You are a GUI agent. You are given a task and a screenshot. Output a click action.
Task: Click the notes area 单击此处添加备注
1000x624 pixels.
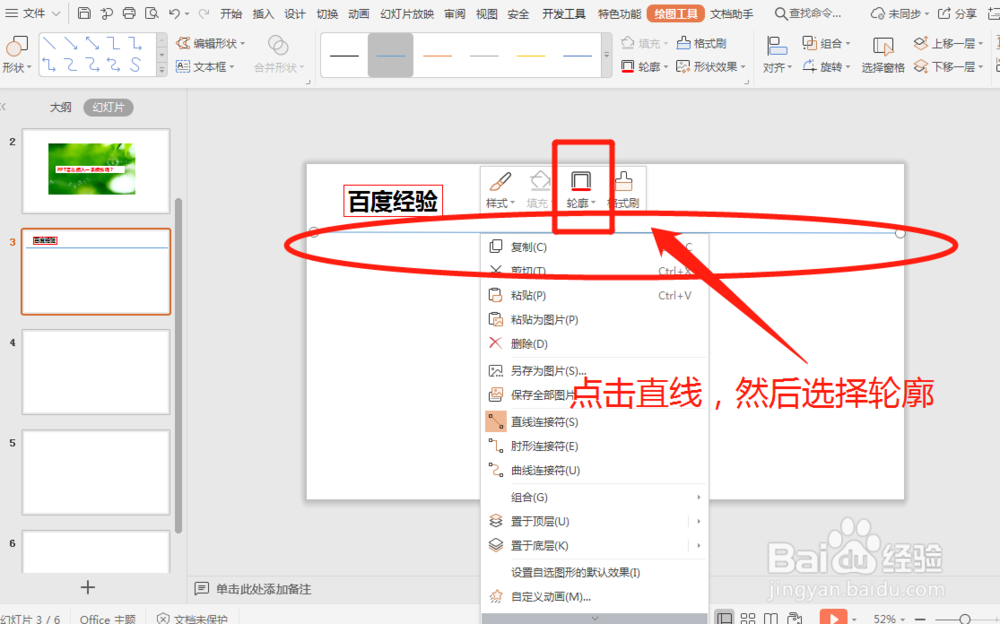click(x=263, y=589)
